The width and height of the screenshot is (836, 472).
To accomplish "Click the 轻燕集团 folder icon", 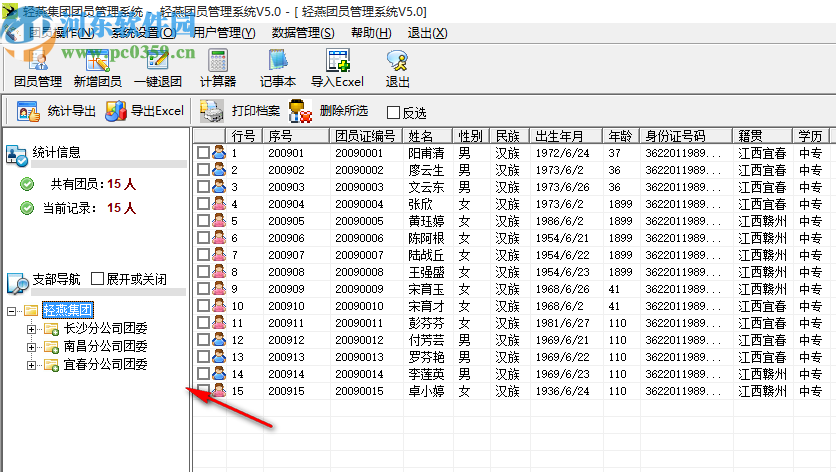I will pyautogui.click(x=31, y=310).
